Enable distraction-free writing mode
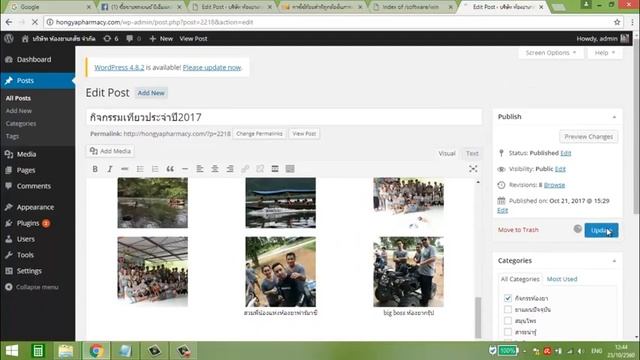Viewport: 640px width, 360px height. 473,169
